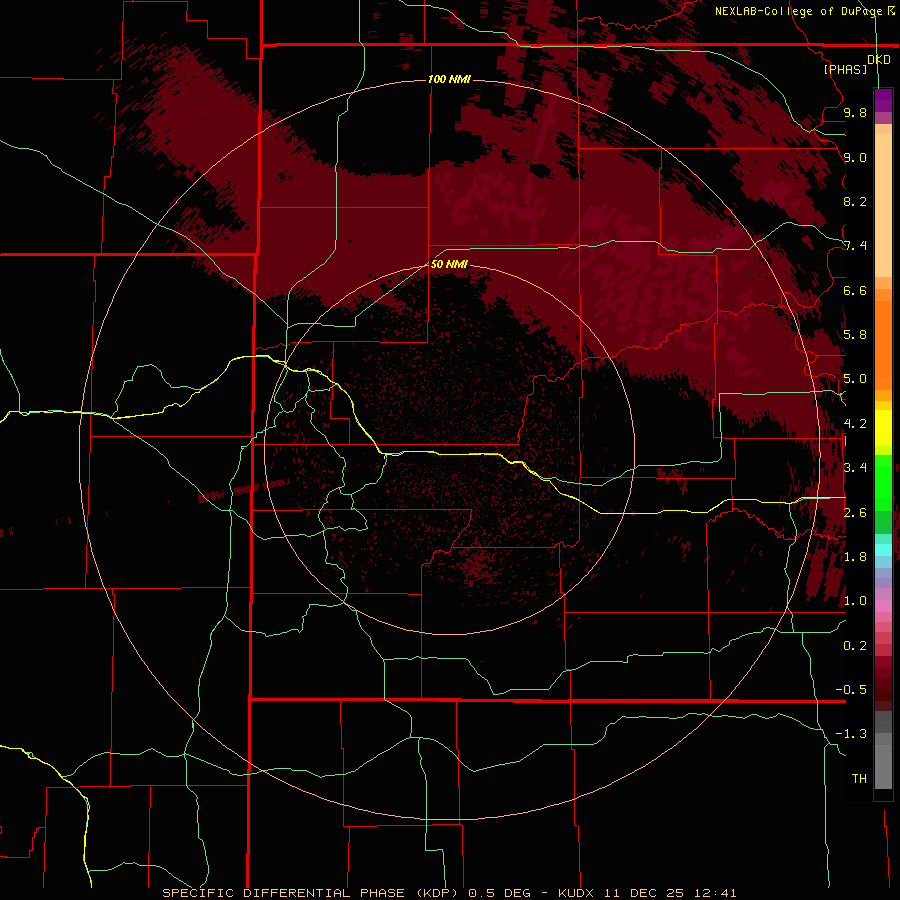Click the 9.8 color scale value

click(x=855, y=112)
